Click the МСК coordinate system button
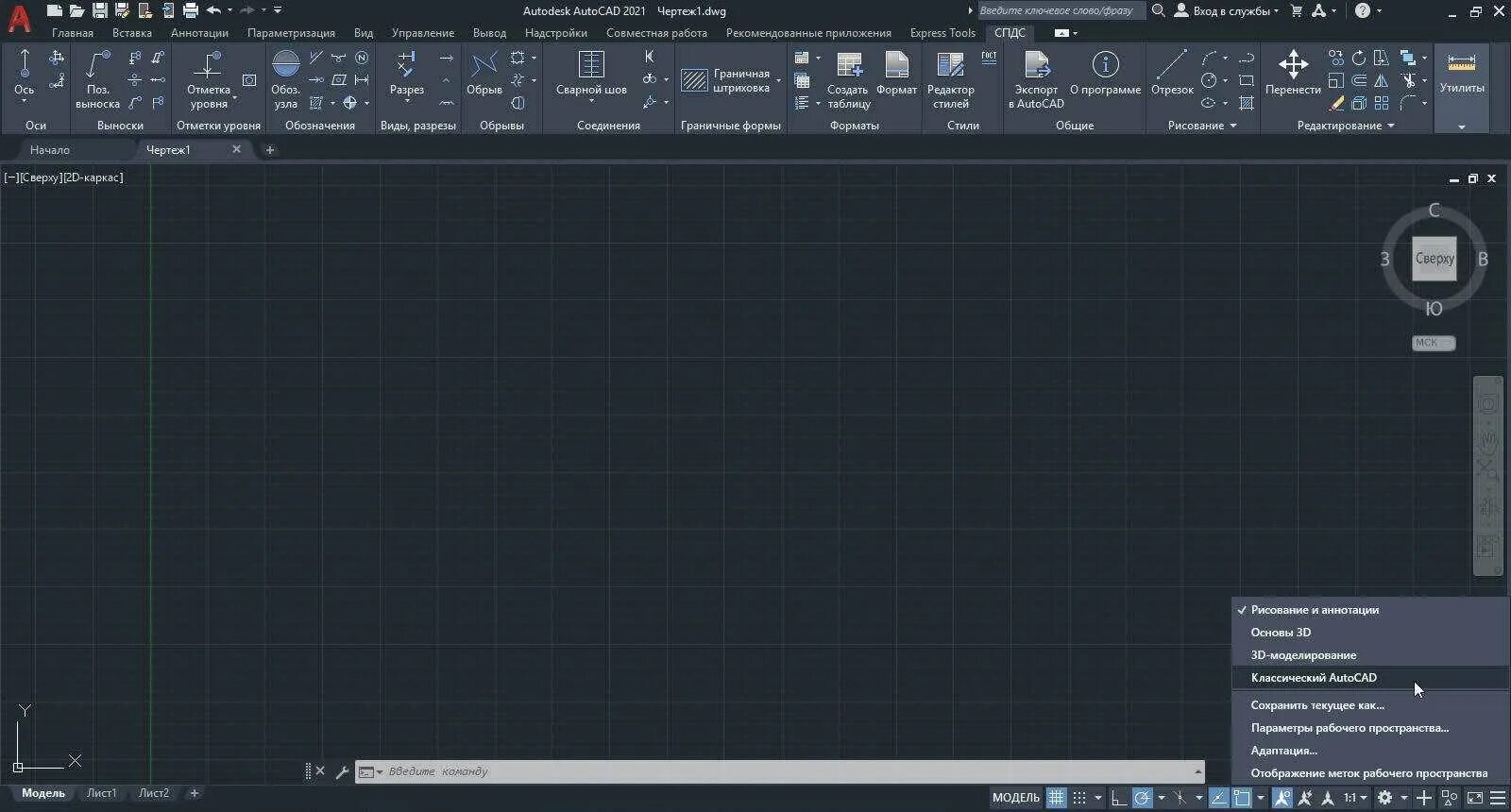The width and height of the screenshot is (1511, 812). [1433, 343]
